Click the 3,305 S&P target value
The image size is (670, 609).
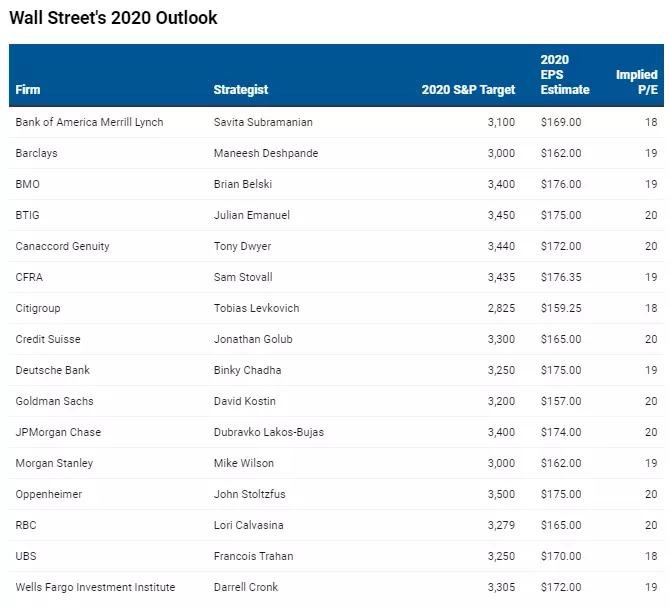pos(501,587)
